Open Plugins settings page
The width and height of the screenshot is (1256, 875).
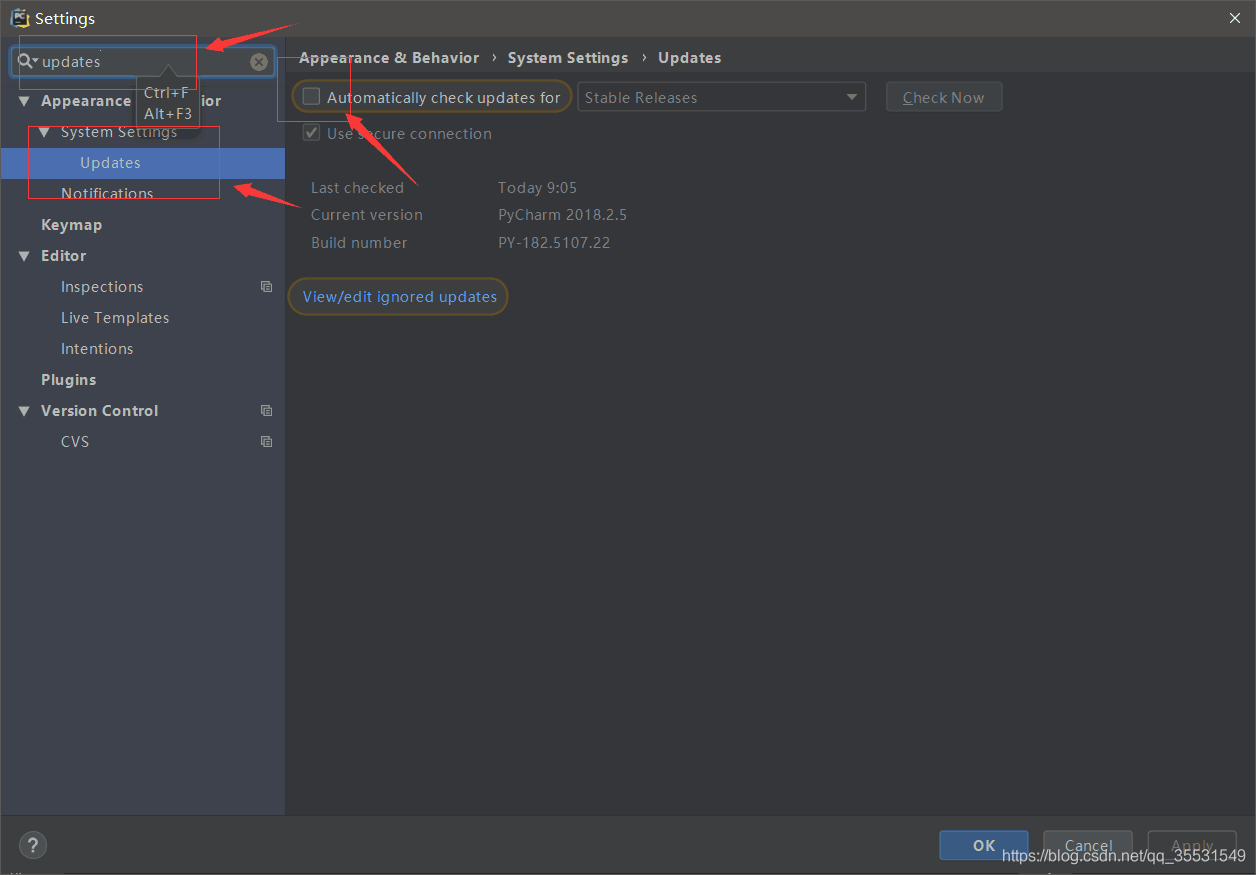(68, 380)
